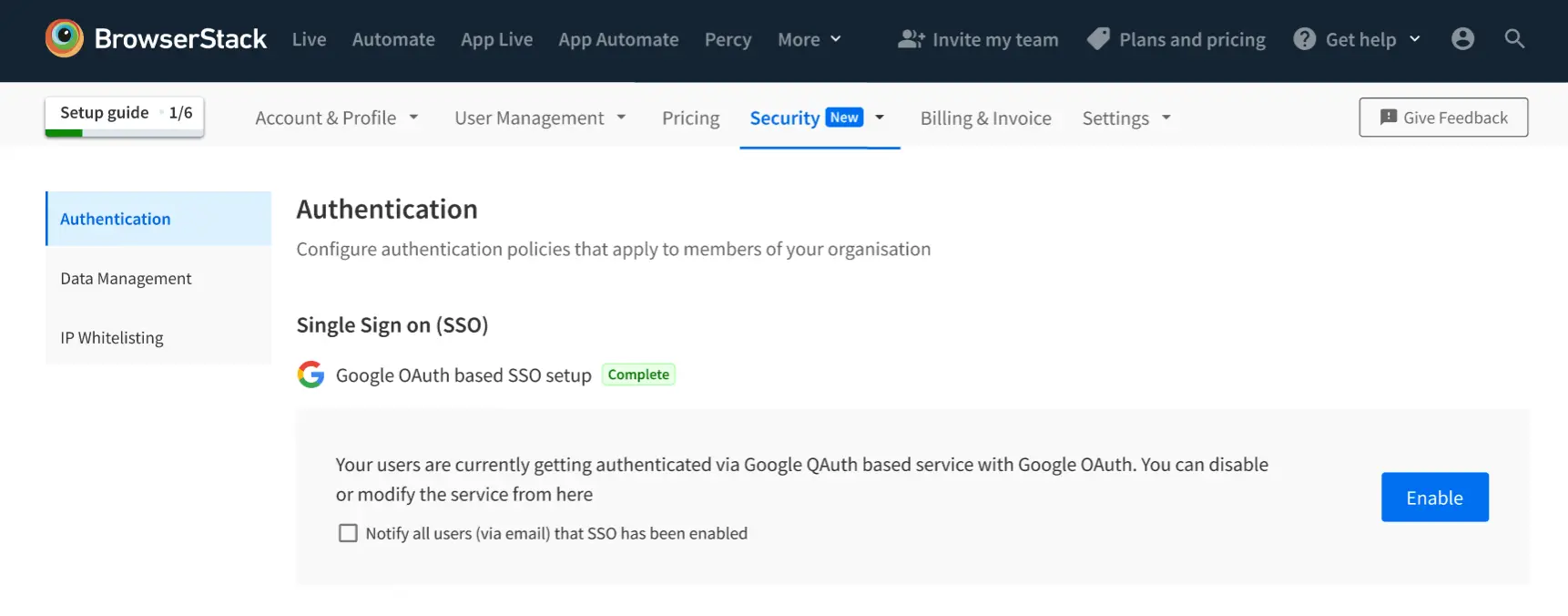This screenshot has height=616, width=1568.
Task: Click the Get help question mark icon
Action: tap(1304, 39)
